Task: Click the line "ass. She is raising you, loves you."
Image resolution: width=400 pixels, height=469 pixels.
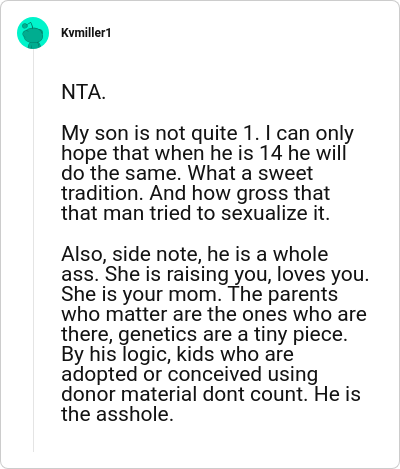Action: (215, 274)
